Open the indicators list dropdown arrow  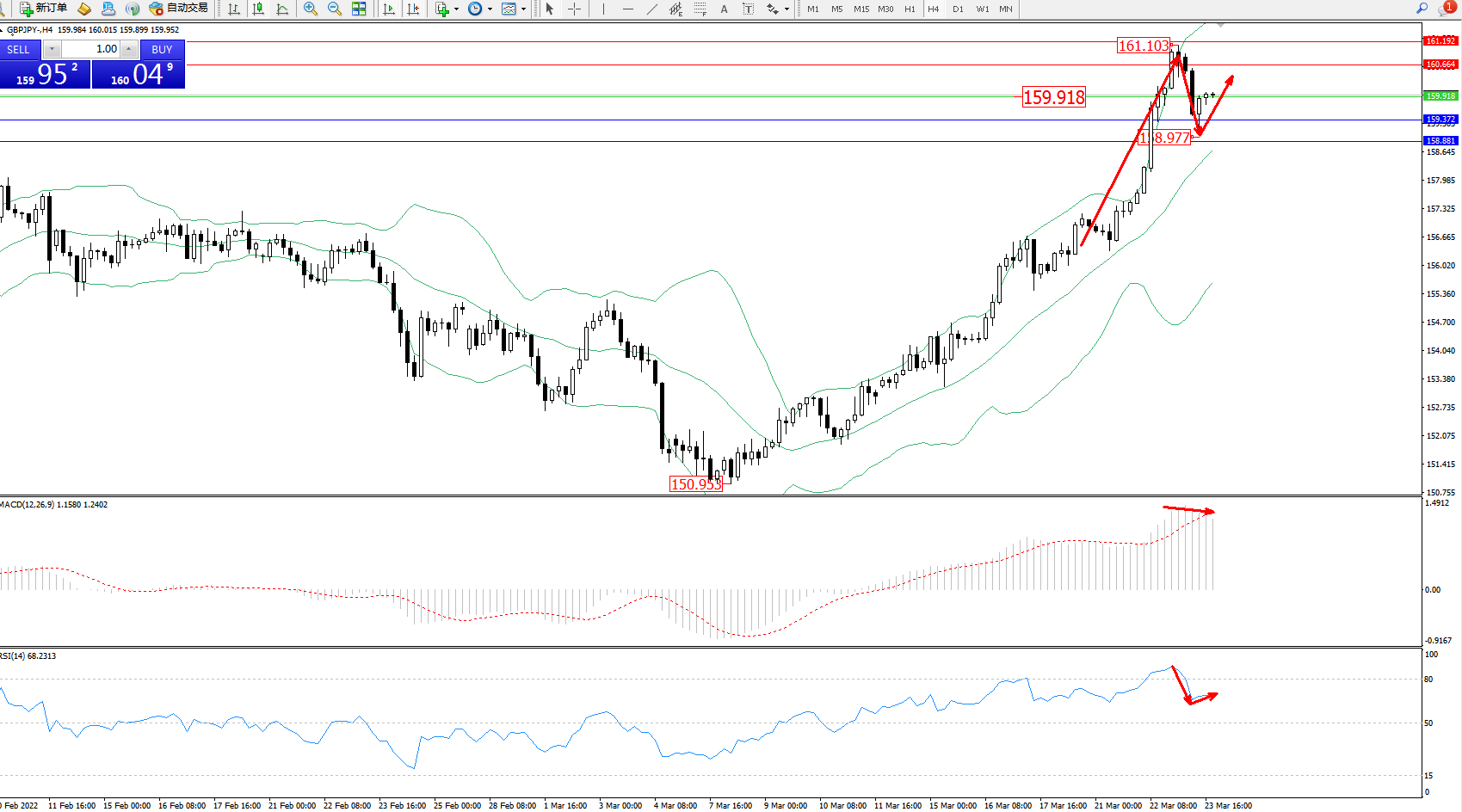(456, 9)
